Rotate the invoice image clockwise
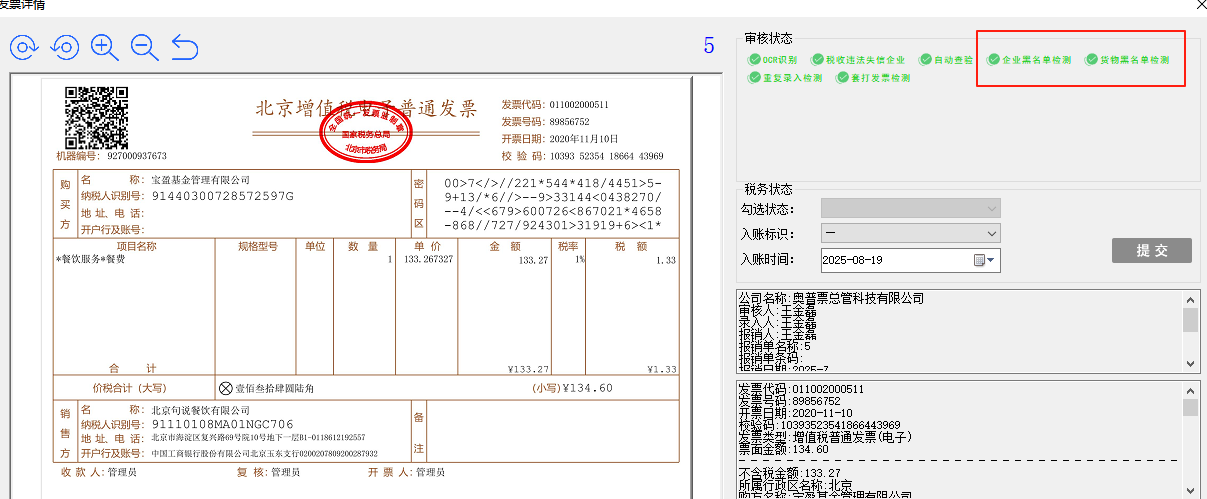This screenshot has width=1207, height=499. click(x=24, y=47)
